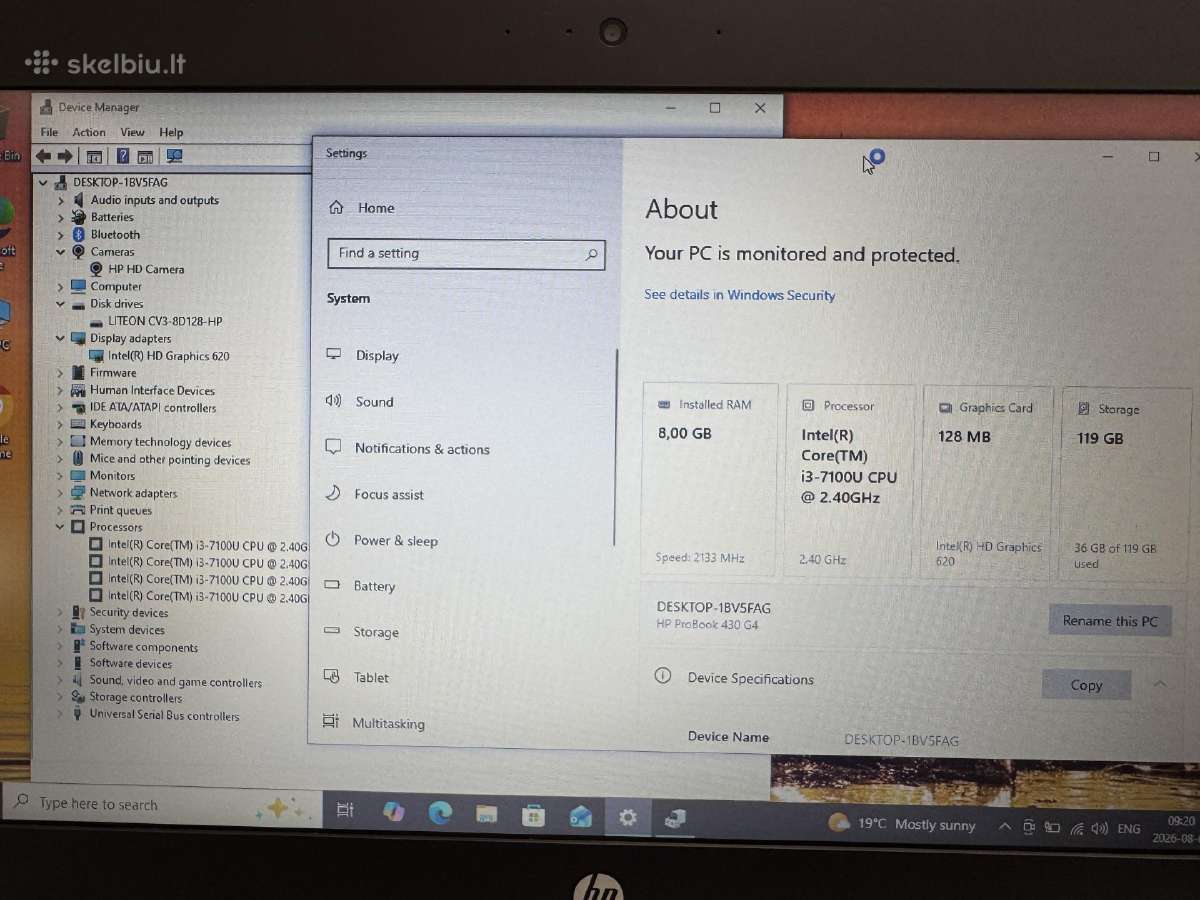
Task: Collapse the Device Specifications section chevron
Action: (1160, 684)
